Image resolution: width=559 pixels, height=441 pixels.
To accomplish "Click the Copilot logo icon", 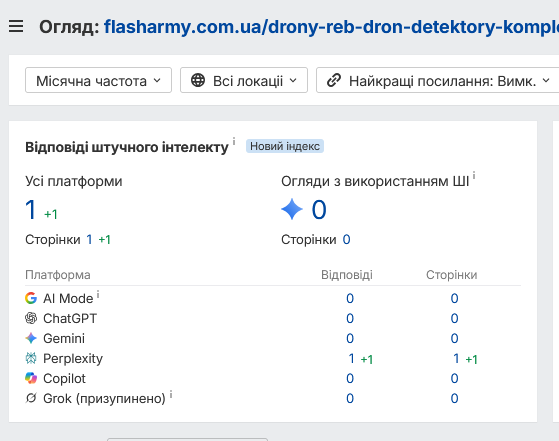I will point(31,378).
